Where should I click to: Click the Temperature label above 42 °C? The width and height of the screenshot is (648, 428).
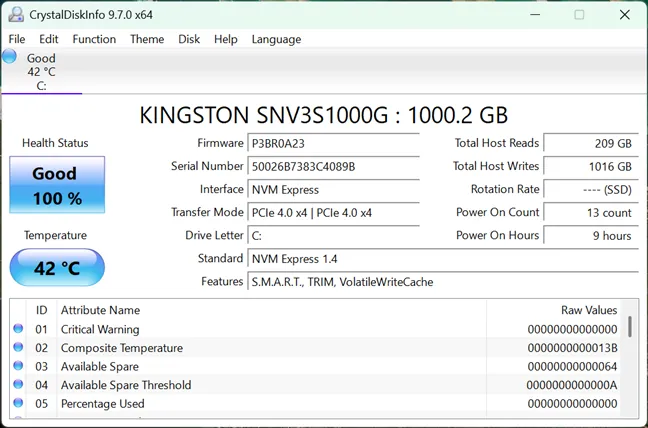(x=55, y=235)
